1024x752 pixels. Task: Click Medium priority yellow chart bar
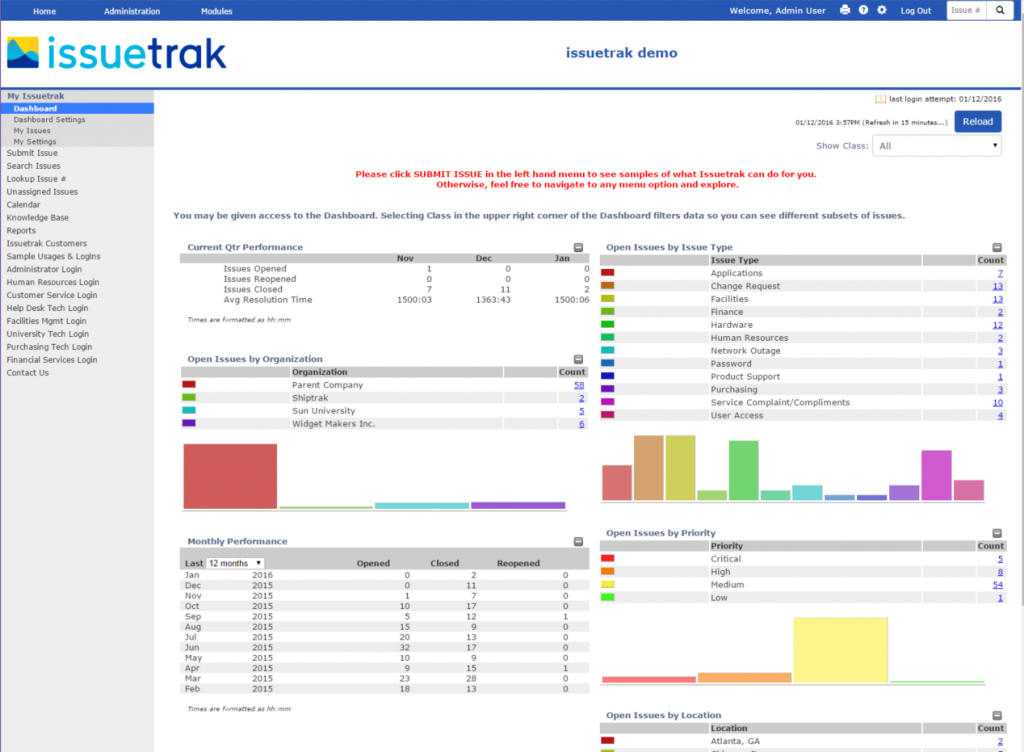click(840, 650)
